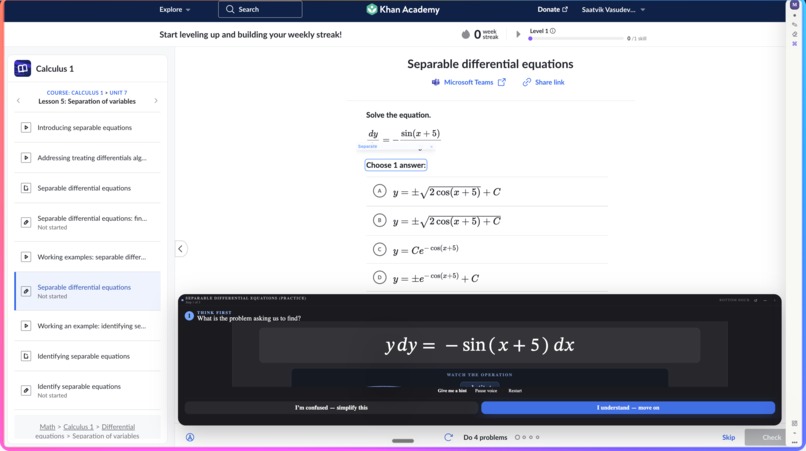Image resolution: width=806 pixels, height=451 pixels.
Task: Minimize the dark tutor panel
Action: [765, 300]
